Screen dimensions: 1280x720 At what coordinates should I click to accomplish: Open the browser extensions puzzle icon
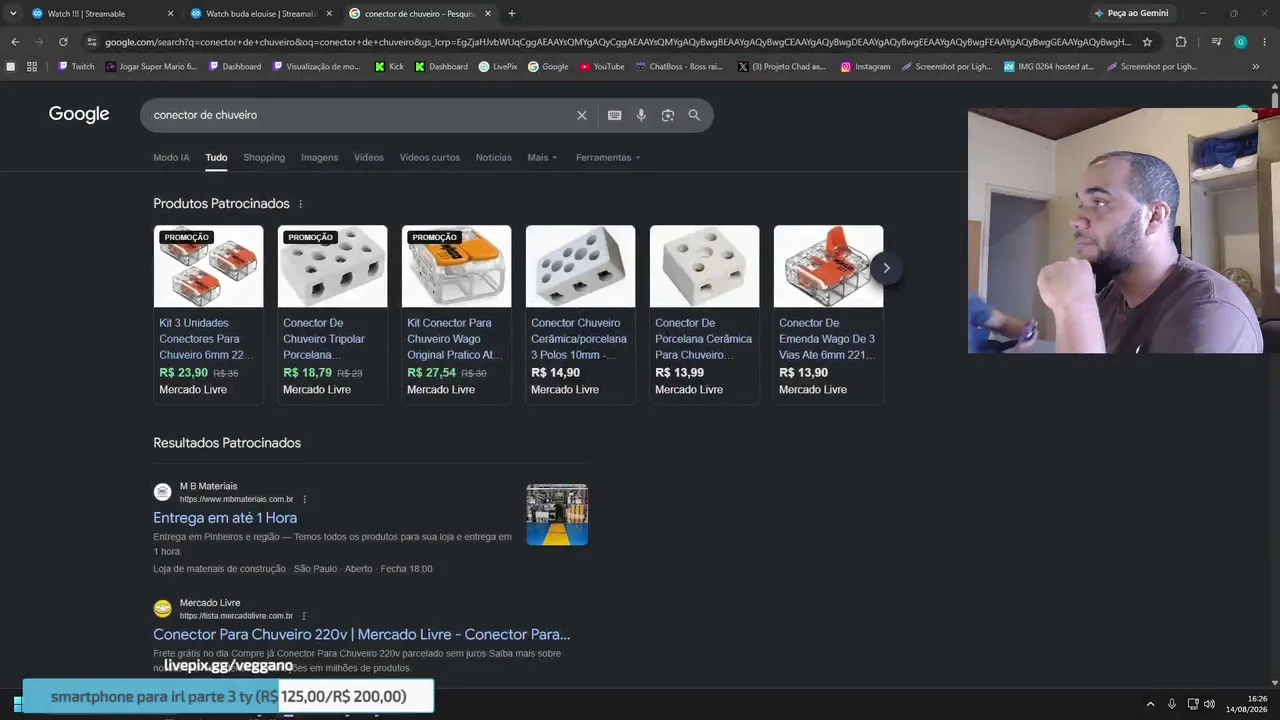pos(1181,42)
